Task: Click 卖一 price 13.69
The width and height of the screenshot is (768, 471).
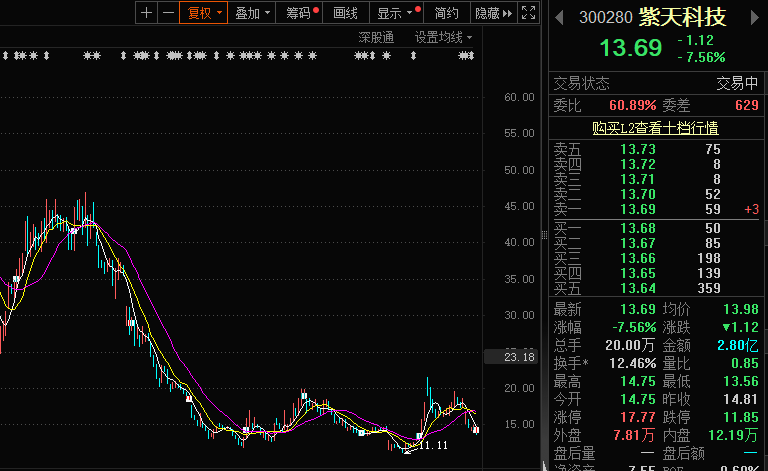Action: (638, 210)
